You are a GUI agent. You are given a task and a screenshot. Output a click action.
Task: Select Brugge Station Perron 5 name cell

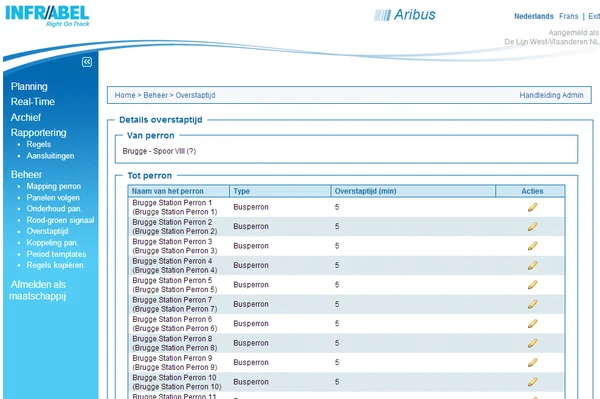pos(174,285)
